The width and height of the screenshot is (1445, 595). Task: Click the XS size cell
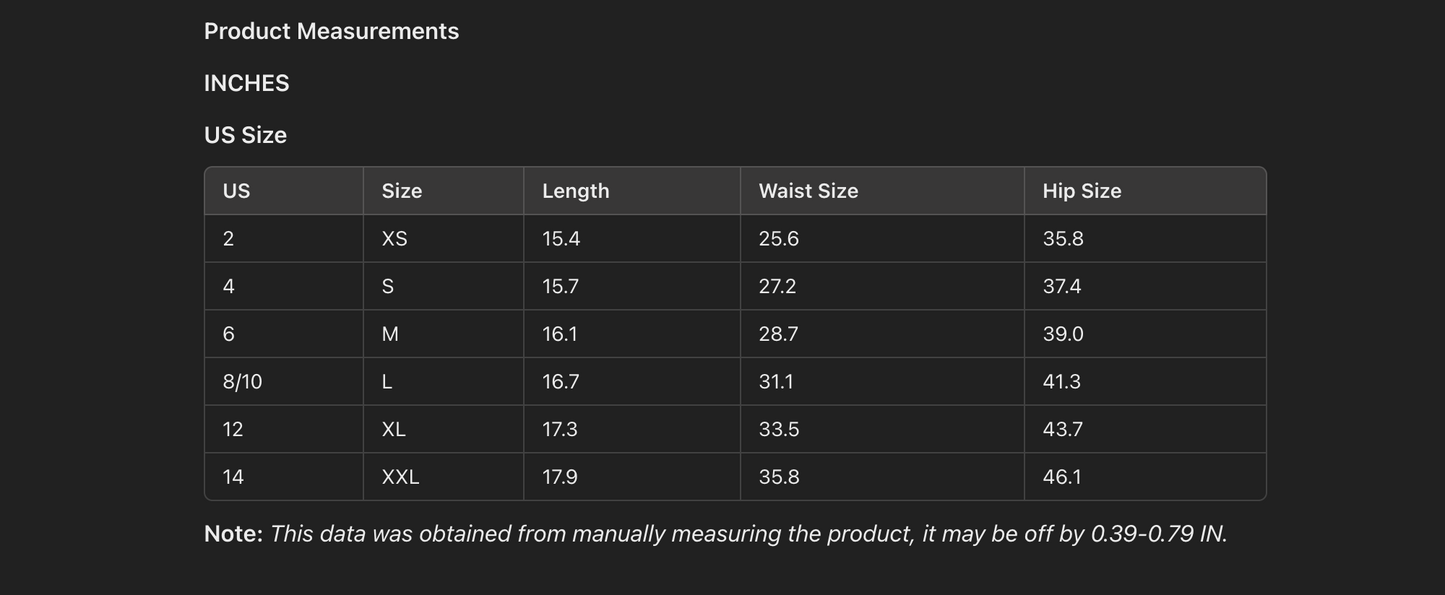click(394, 239)
